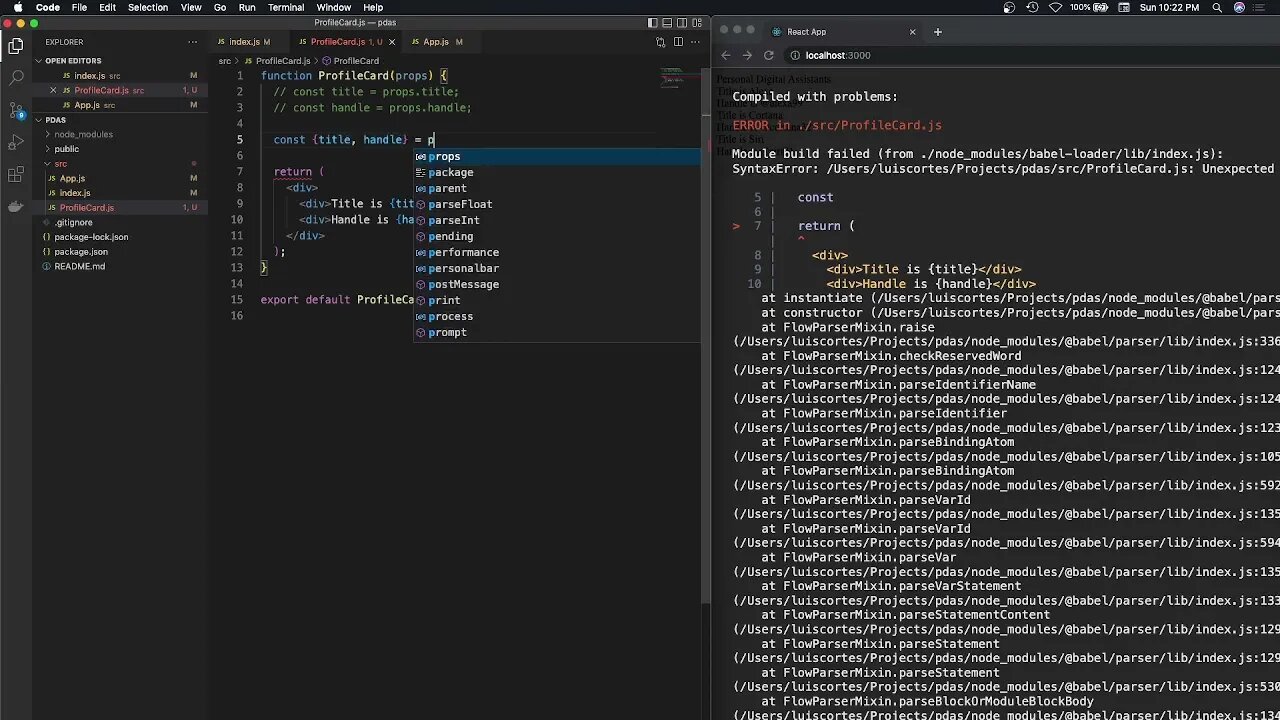Screen dimensions: 1280x720
Task: Open the Selection menu
Action: click(148, 7)
